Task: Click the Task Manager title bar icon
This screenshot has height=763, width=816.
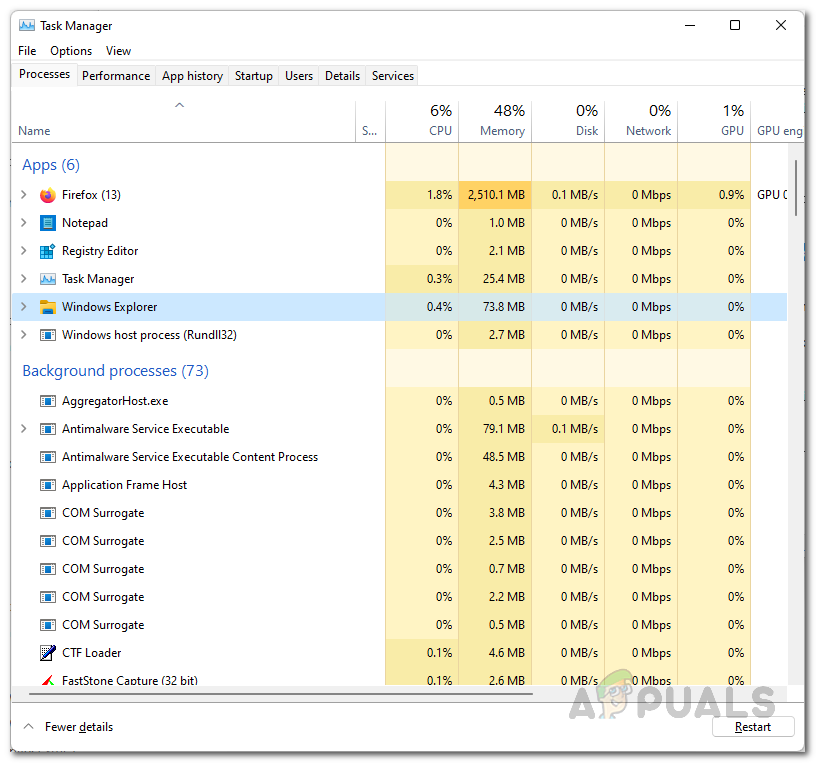Action: click(27, 26)
